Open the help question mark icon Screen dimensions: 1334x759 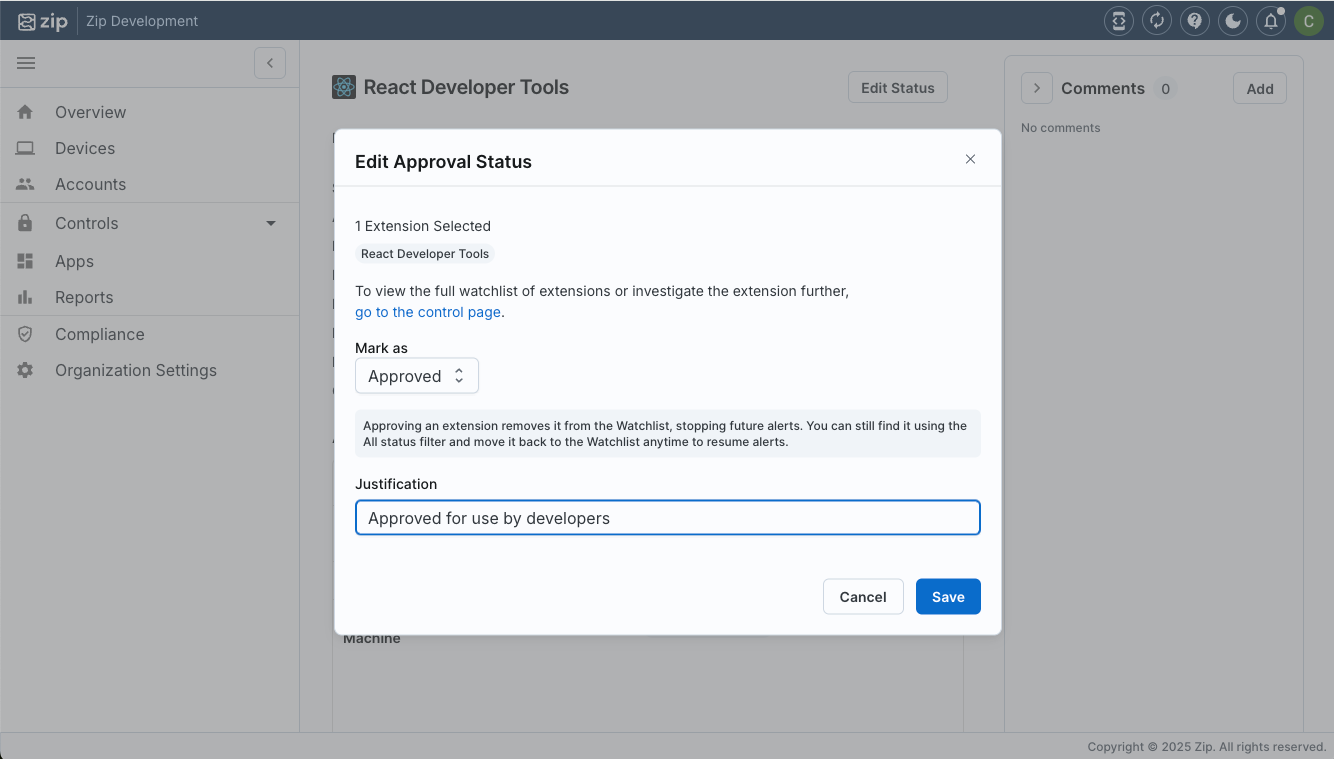pyautogui.click(x=1194, y=21)
